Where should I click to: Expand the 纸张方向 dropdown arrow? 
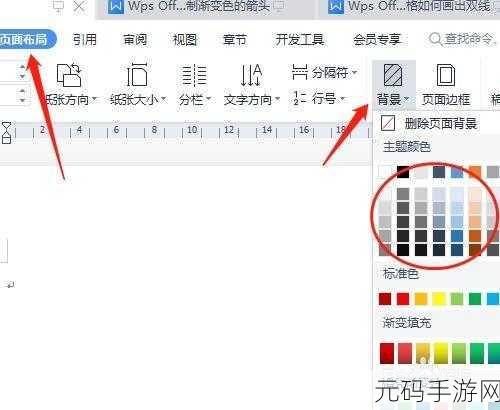click(94, 99)
